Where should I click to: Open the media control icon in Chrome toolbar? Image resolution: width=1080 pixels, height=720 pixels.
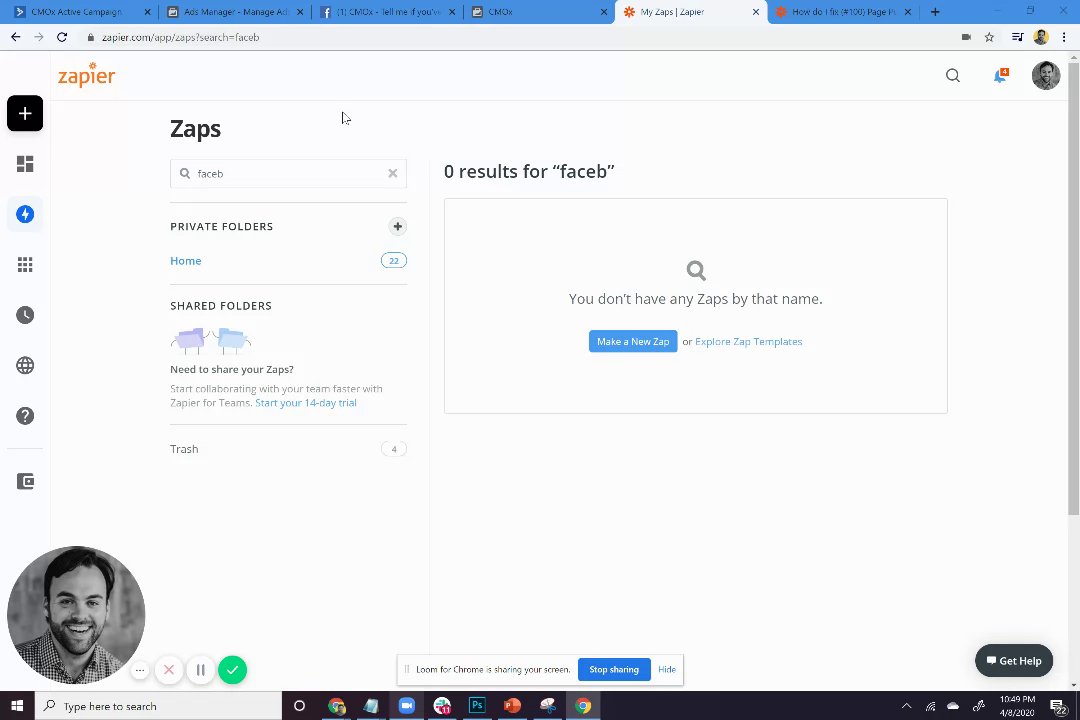pos(1017,37)
